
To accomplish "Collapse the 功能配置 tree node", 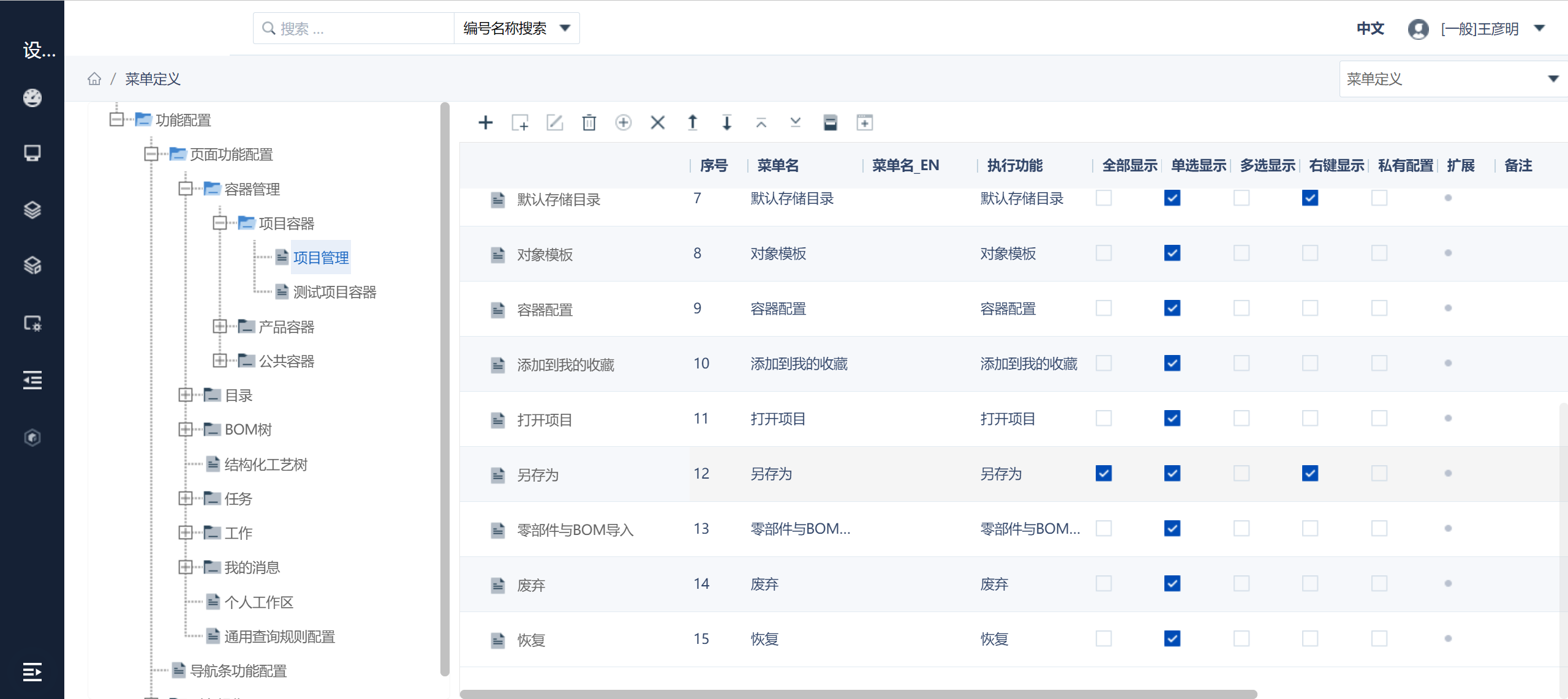I will pos(116,119).
